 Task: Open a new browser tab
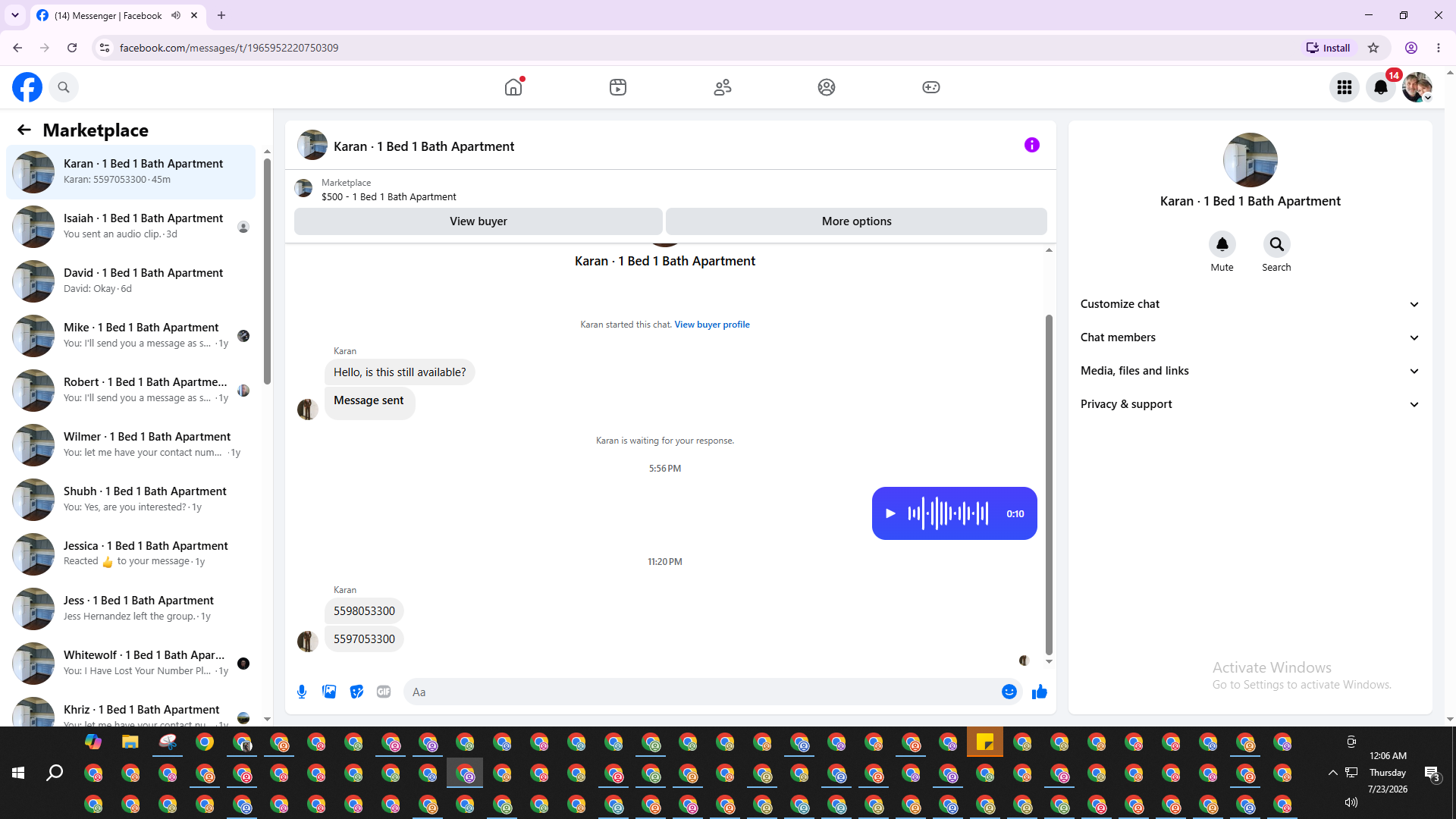coord(221,15)
